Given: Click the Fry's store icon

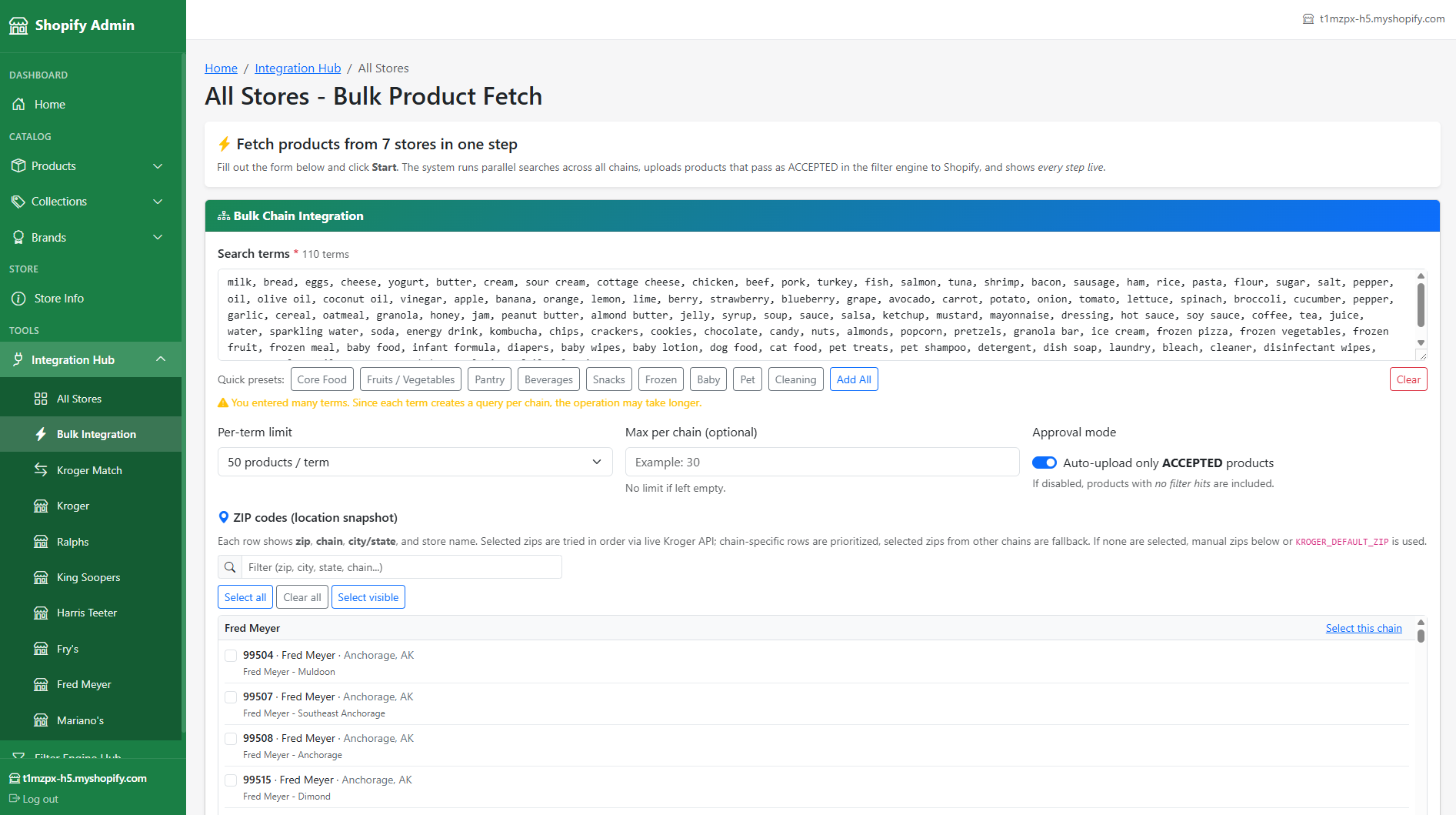Looking at the screenshot, I should tap(41, 649).
